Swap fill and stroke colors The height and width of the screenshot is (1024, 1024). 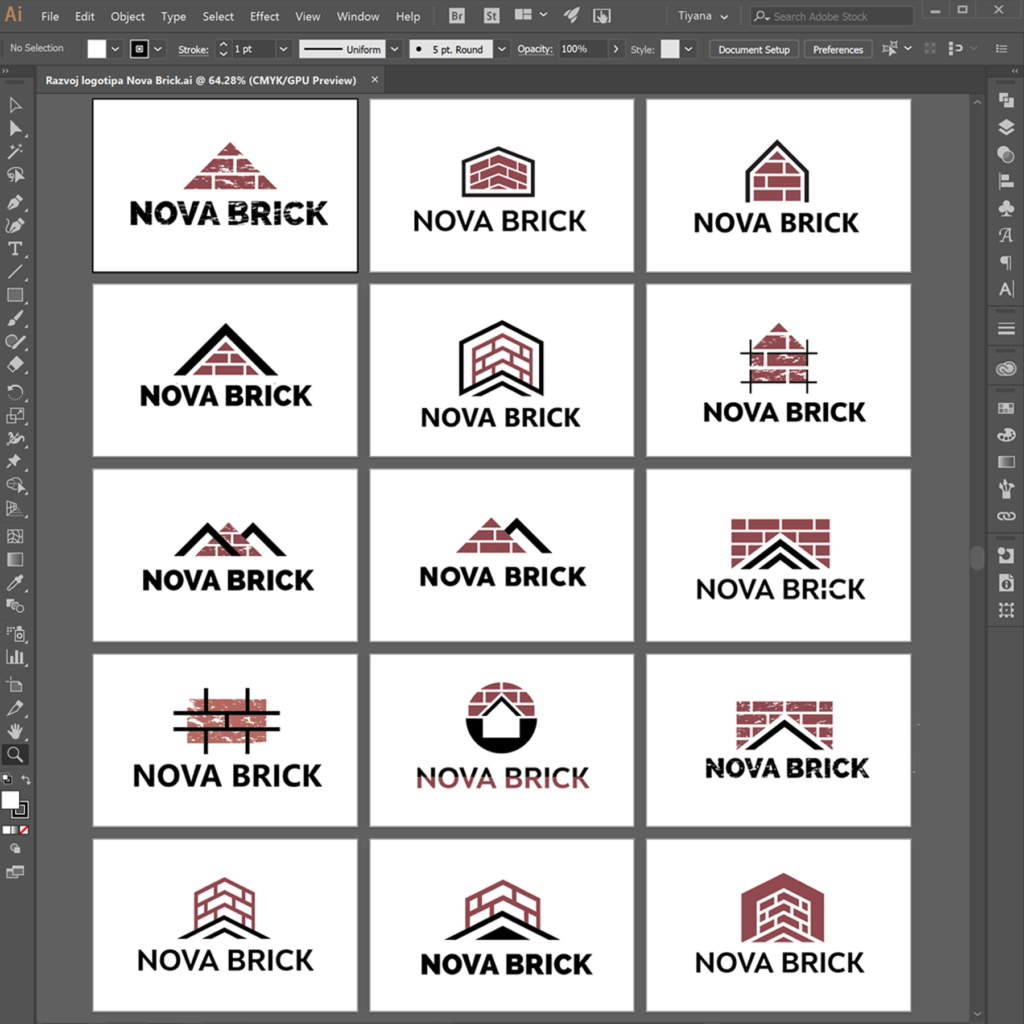pos(26,779)
